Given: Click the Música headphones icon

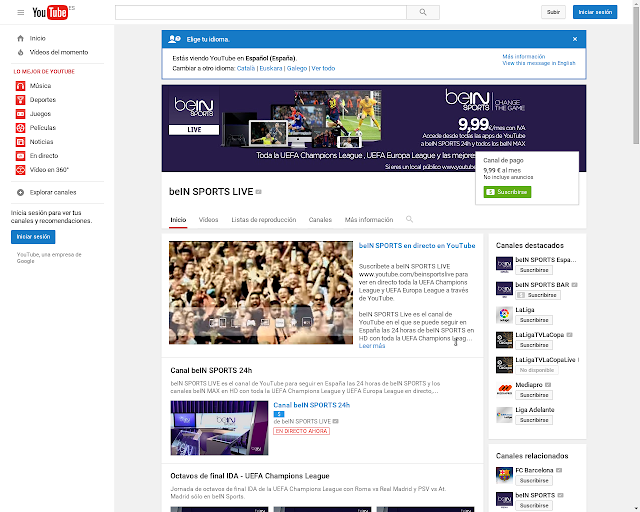Looking at the screenshot, I should (20, 86).
